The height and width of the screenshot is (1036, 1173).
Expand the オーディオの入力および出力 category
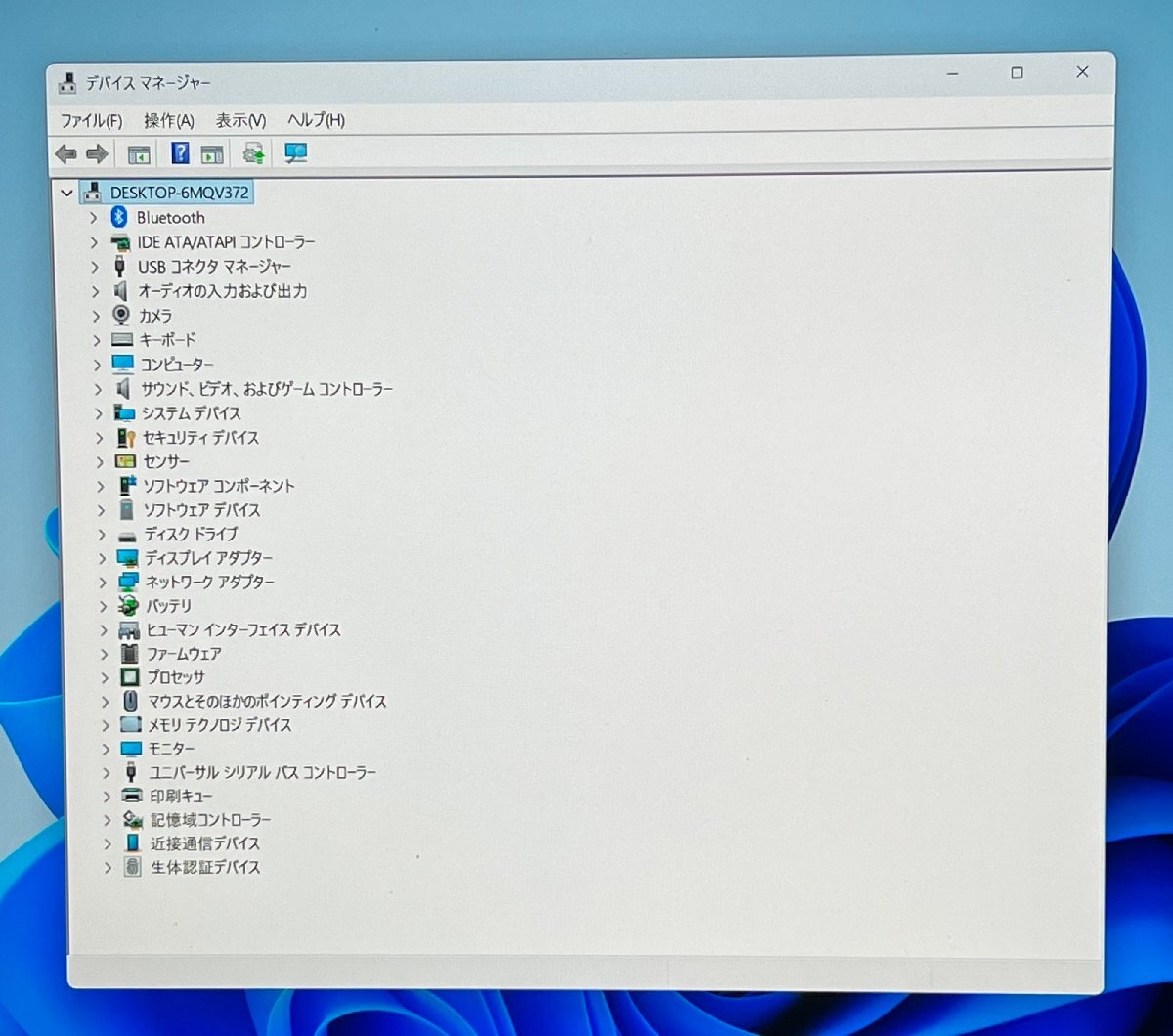click(95, 291)
